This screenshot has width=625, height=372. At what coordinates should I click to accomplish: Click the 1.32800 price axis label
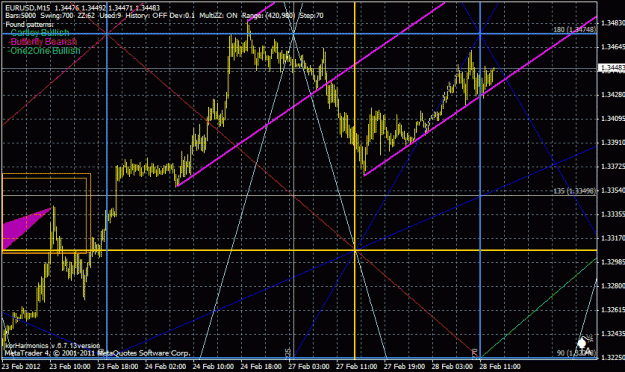coord(613,286)
